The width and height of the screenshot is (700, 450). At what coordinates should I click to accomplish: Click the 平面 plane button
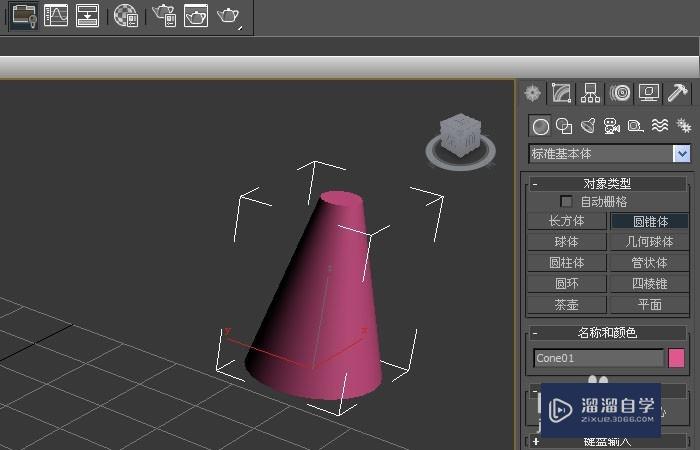tap(650, 304)
